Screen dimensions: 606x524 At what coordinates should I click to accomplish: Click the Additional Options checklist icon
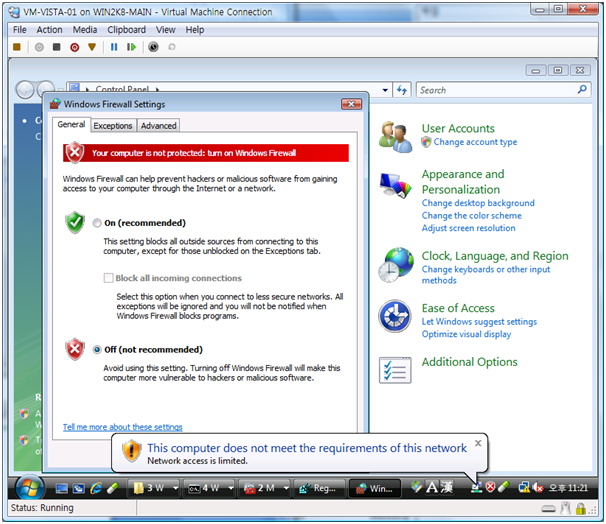(395, 370)
